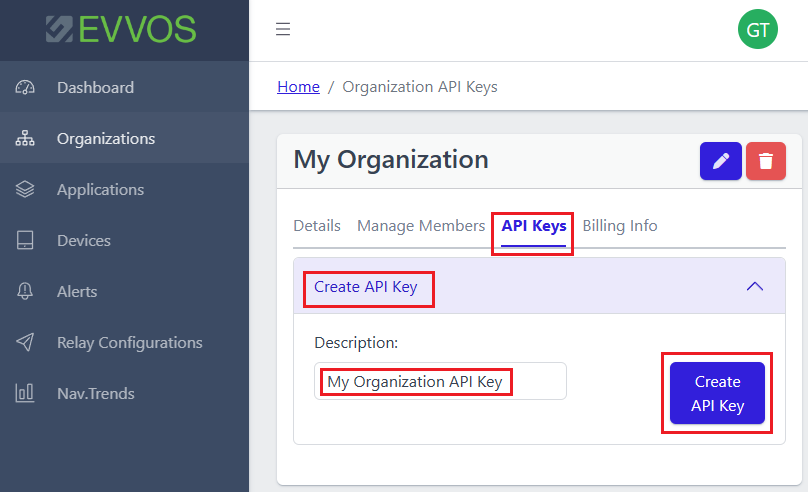Edit organization with the pencil button

720,161
